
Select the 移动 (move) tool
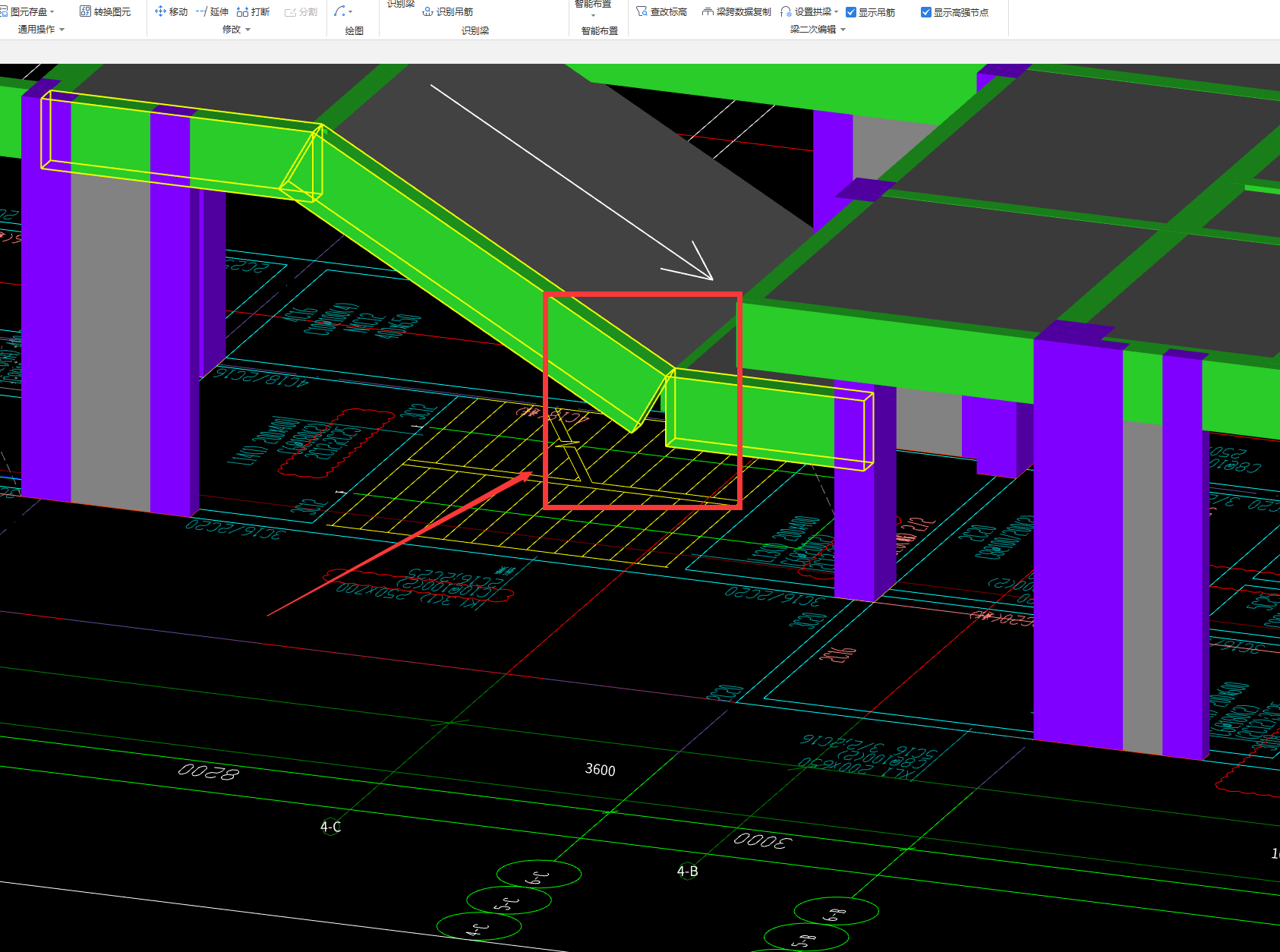pyautogui.click(x=171, y=11)
